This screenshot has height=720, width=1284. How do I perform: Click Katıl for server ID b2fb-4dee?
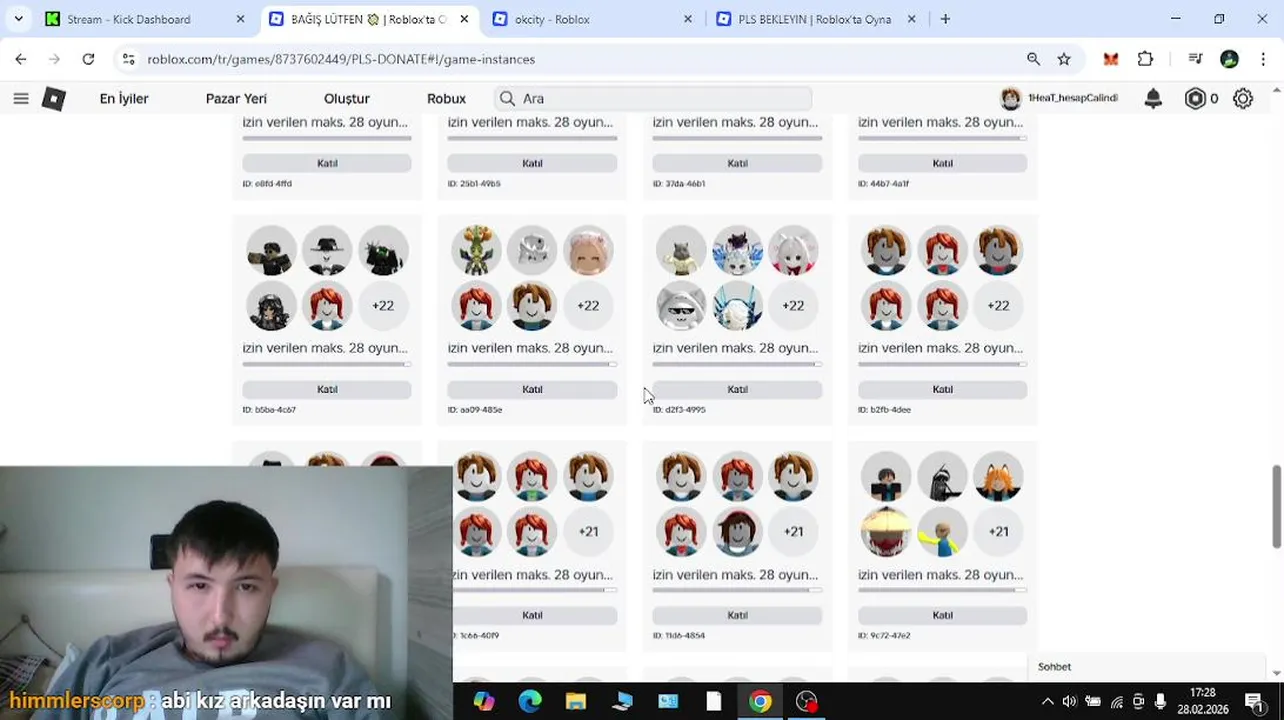(x=942, y=389)
